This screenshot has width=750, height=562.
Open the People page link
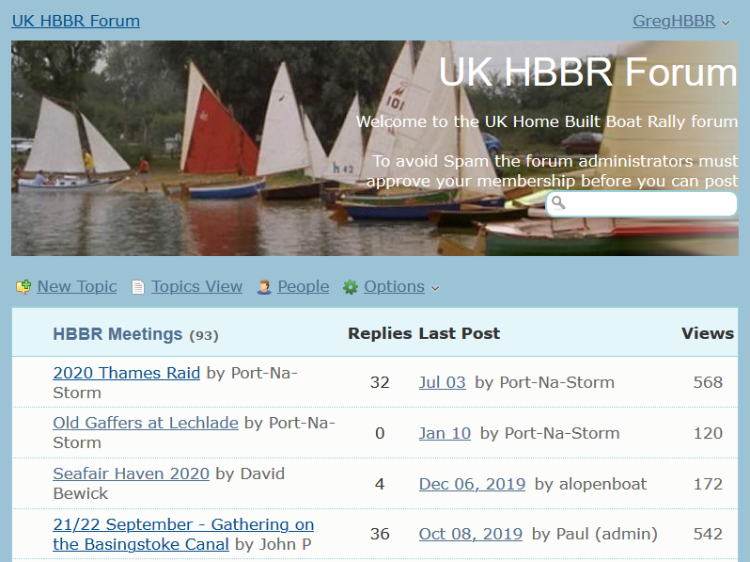(303, 287)
